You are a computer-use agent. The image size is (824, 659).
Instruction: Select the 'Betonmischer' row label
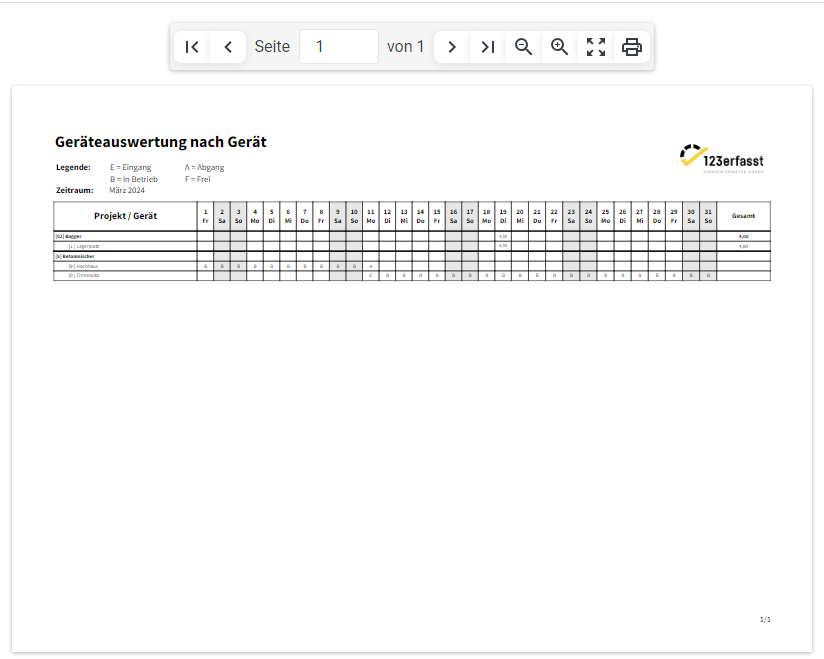(x=75, y=256)
